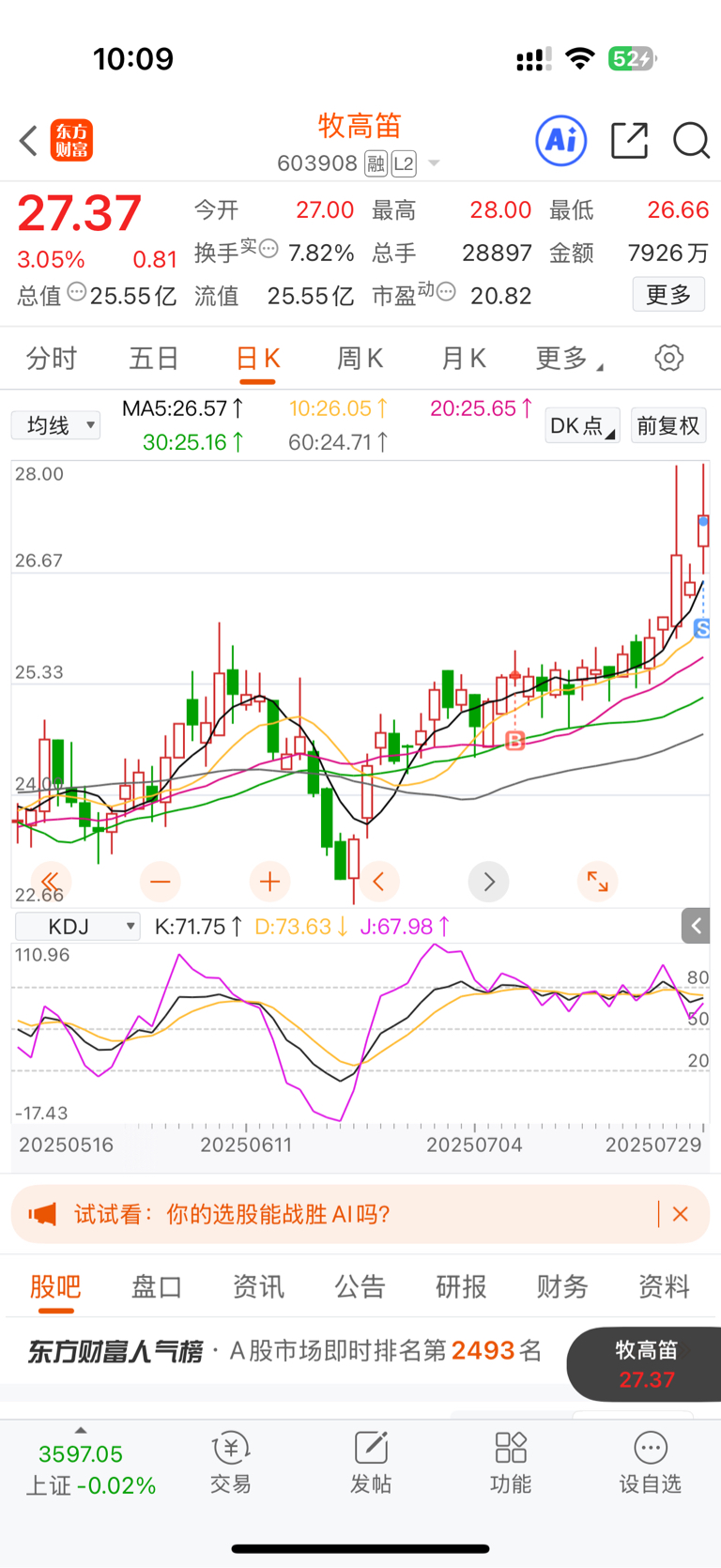Zoom out chart with minus icon
Image resolution: width=721 pixels, height=1568 pixels.
pyautogui.click(x=161, y=882)
